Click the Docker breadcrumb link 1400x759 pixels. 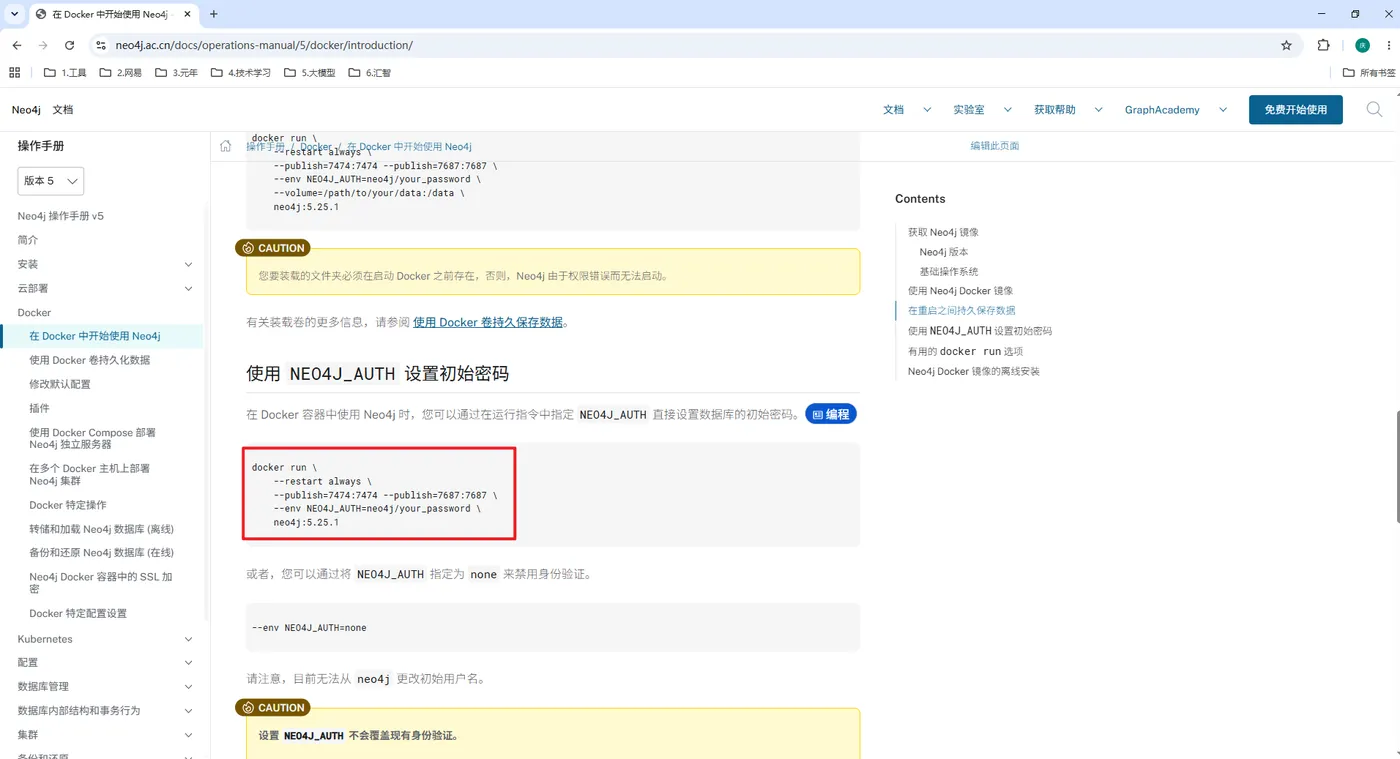pyautogui.click(x=316, y=147)
